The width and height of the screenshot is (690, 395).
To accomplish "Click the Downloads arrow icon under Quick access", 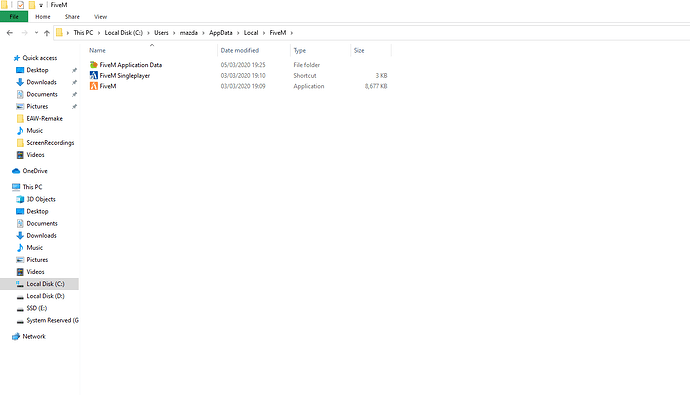I will coord(20,82).
